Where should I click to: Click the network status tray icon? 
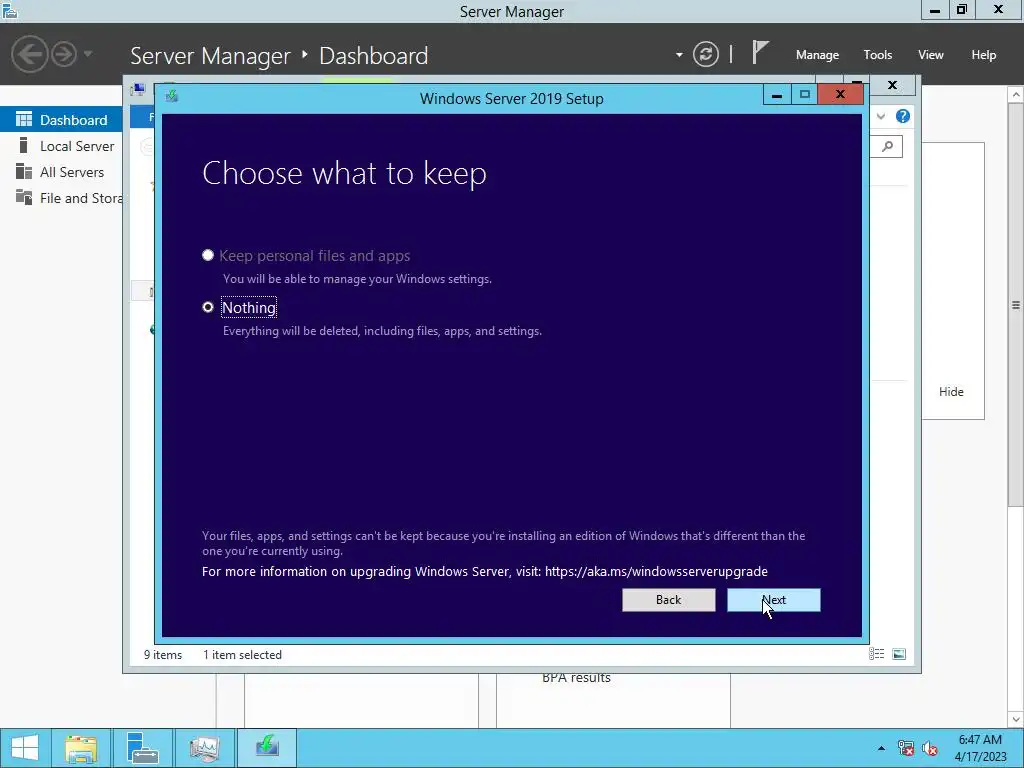pyautogui.click(x=906, y=748)
